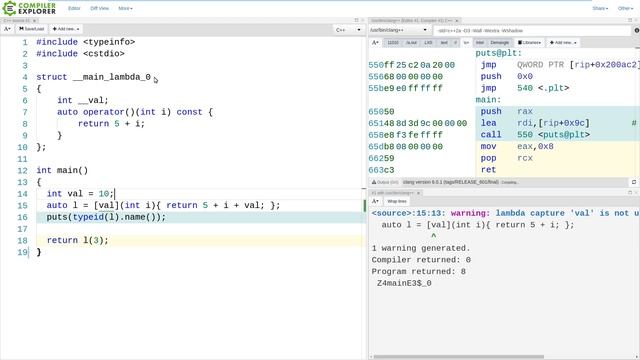
Task: Toggle Wrap lines in output pane
Action: (x=396, y=201)
